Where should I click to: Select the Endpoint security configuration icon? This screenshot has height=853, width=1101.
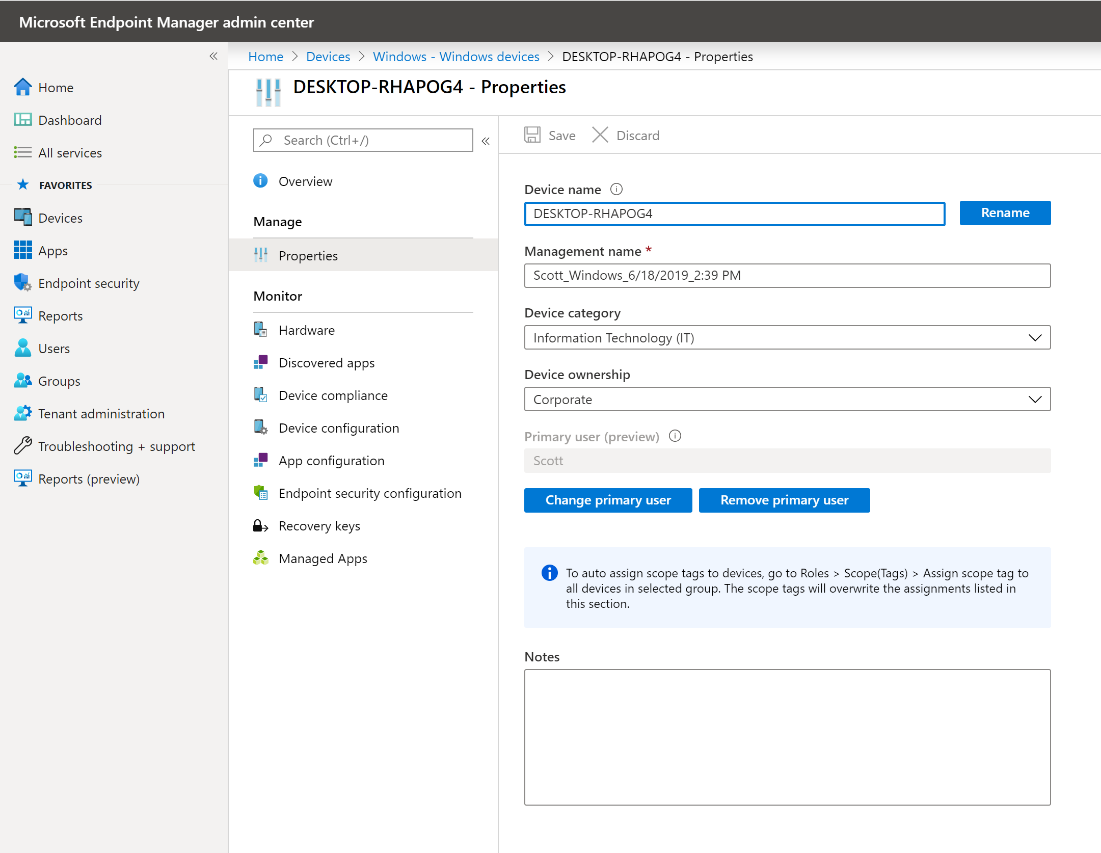[x=260, y=493]
